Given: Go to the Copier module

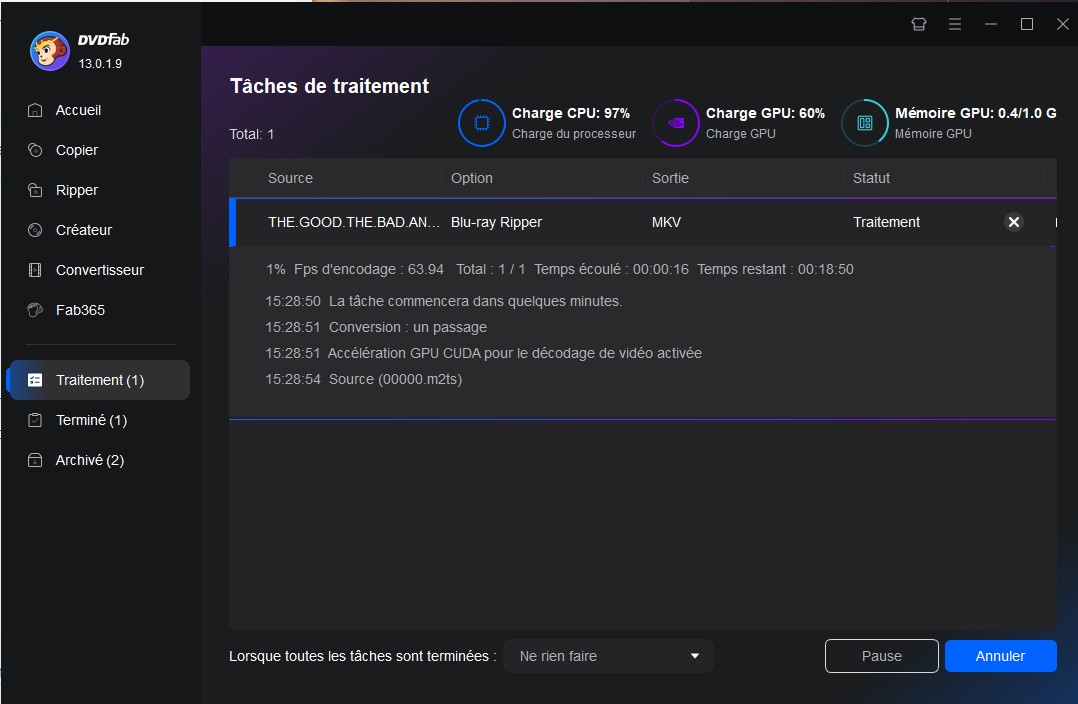Looking at the screenshot, I should 77,150.
